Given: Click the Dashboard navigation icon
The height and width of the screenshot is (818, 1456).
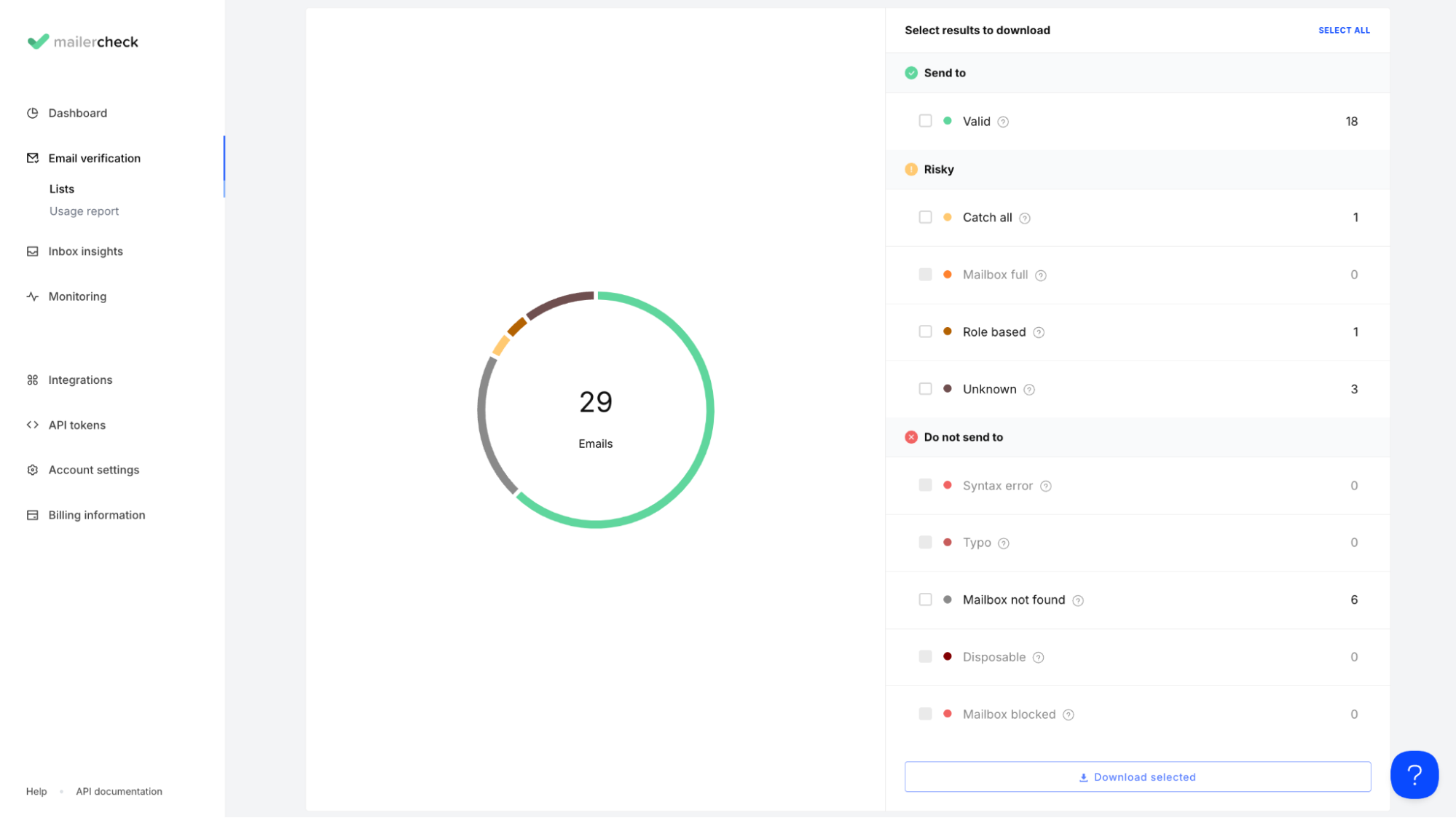Looking at the screenshot, I should [33, 112].
